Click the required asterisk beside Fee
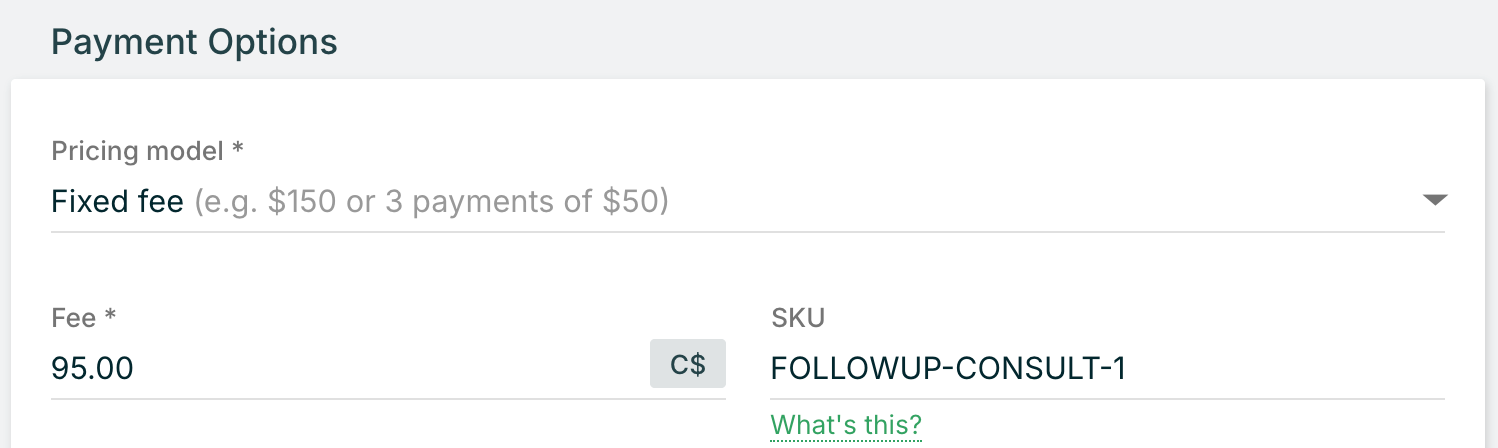The height and width of the screenshot is (448, 1498). pyautogui.click(x=110, y=317)
